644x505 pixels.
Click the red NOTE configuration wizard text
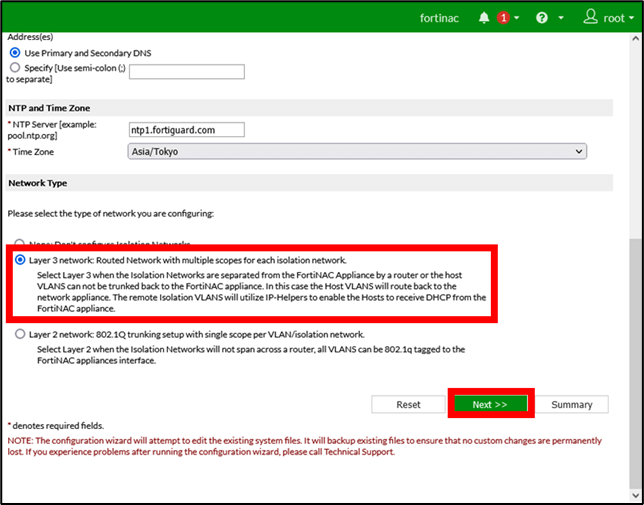click(305, 446)
